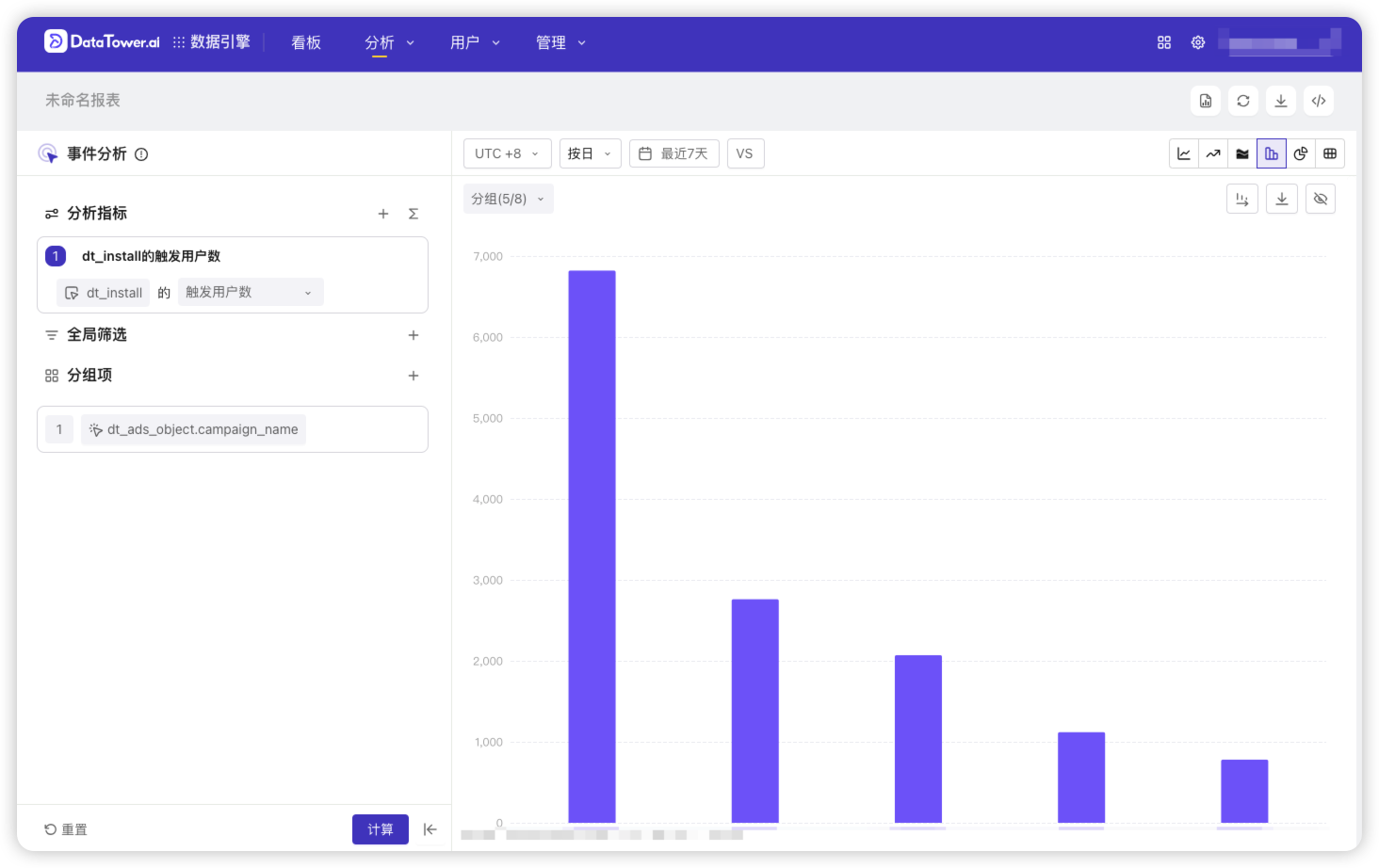Open the 按日 granularity dropdown

click(x=590, y=153)
